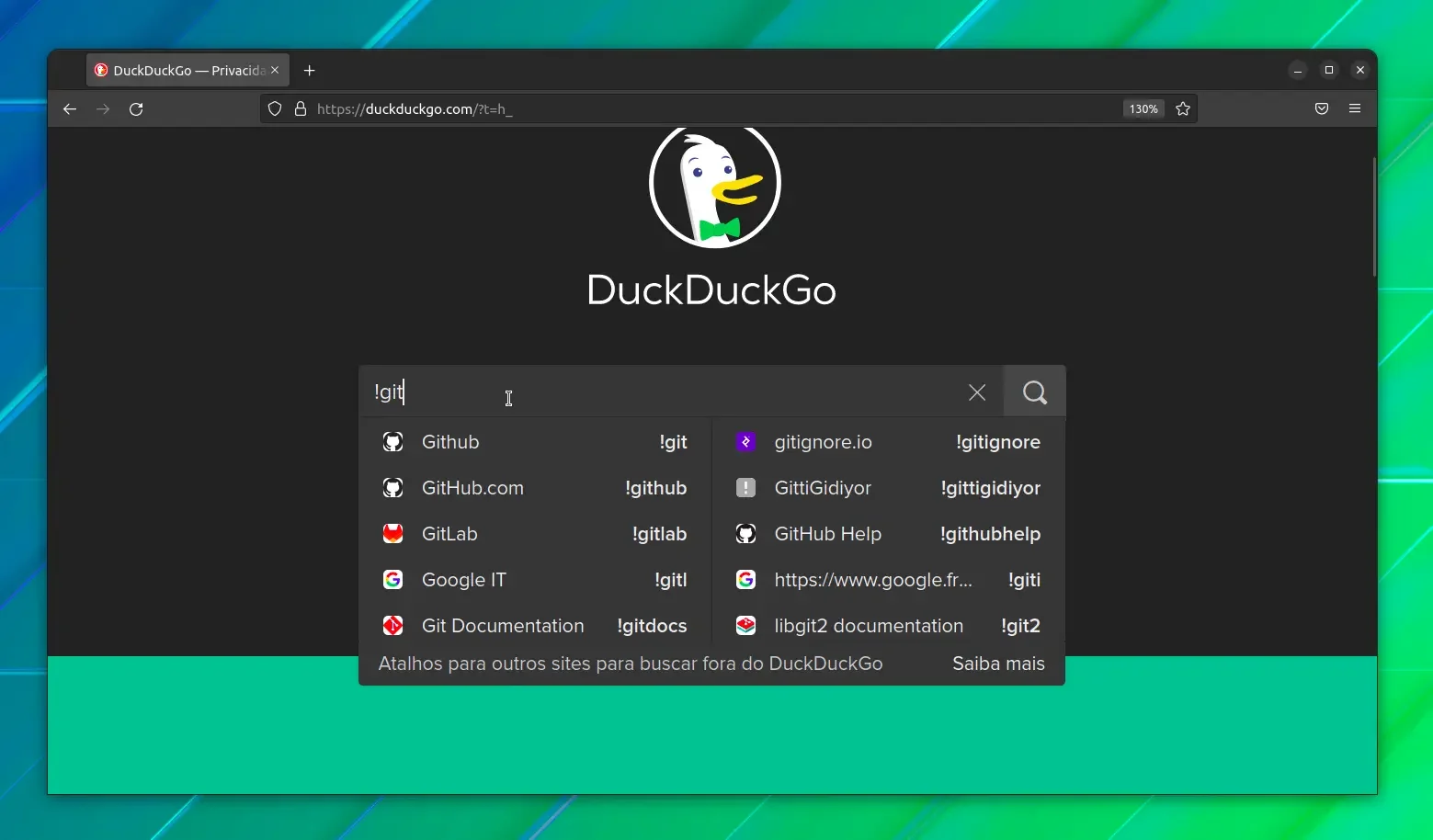
Task: Choose the GitLab !gitlab suggestion
Action: (535, 534)
